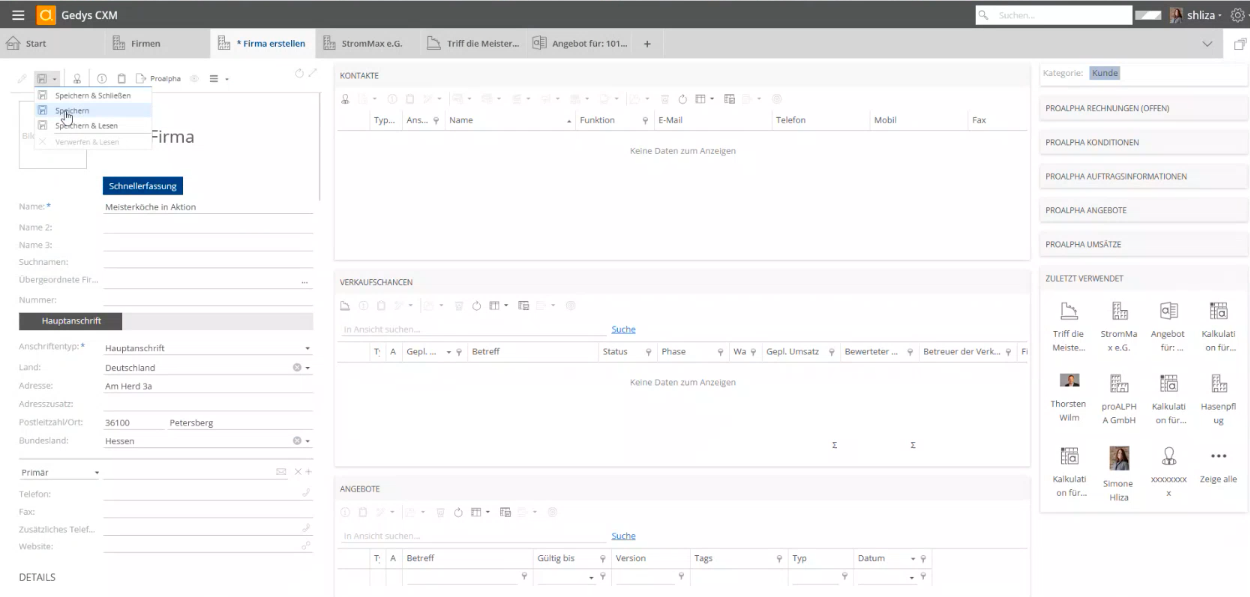Click the filter icon on the Funktion column
The image size is (1250, 597).
point(644,120)
